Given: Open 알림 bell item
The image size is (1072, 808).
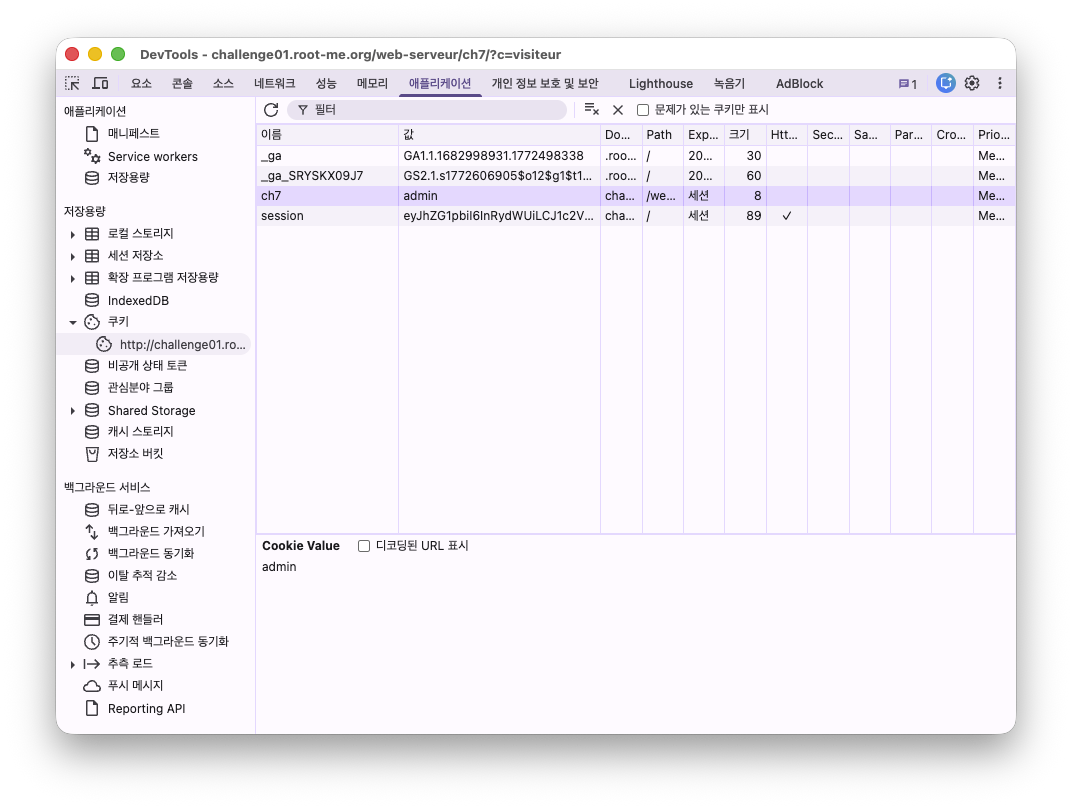Looking at the screenshot, I should 118,597.
